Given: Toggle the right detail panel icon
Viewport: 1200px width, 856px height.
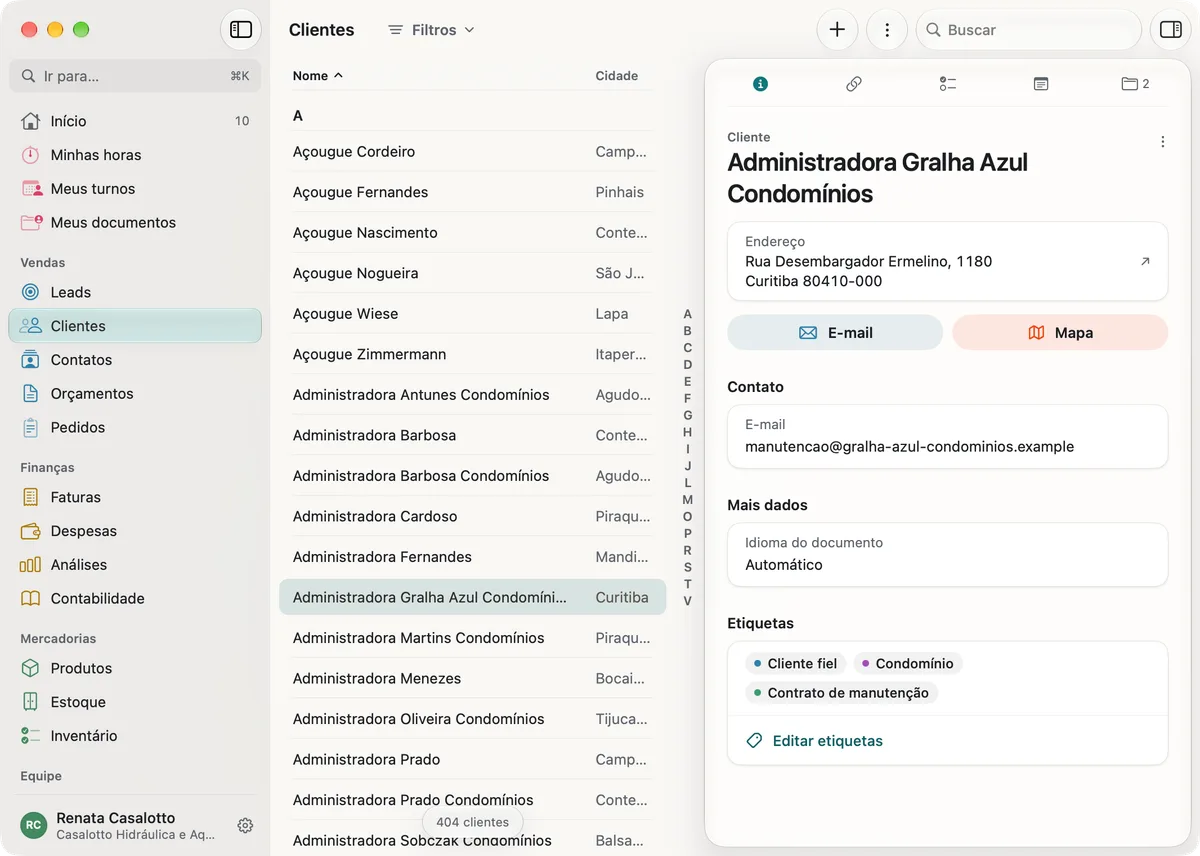Looking at the screenshot, I should [x=1170, y=30].
